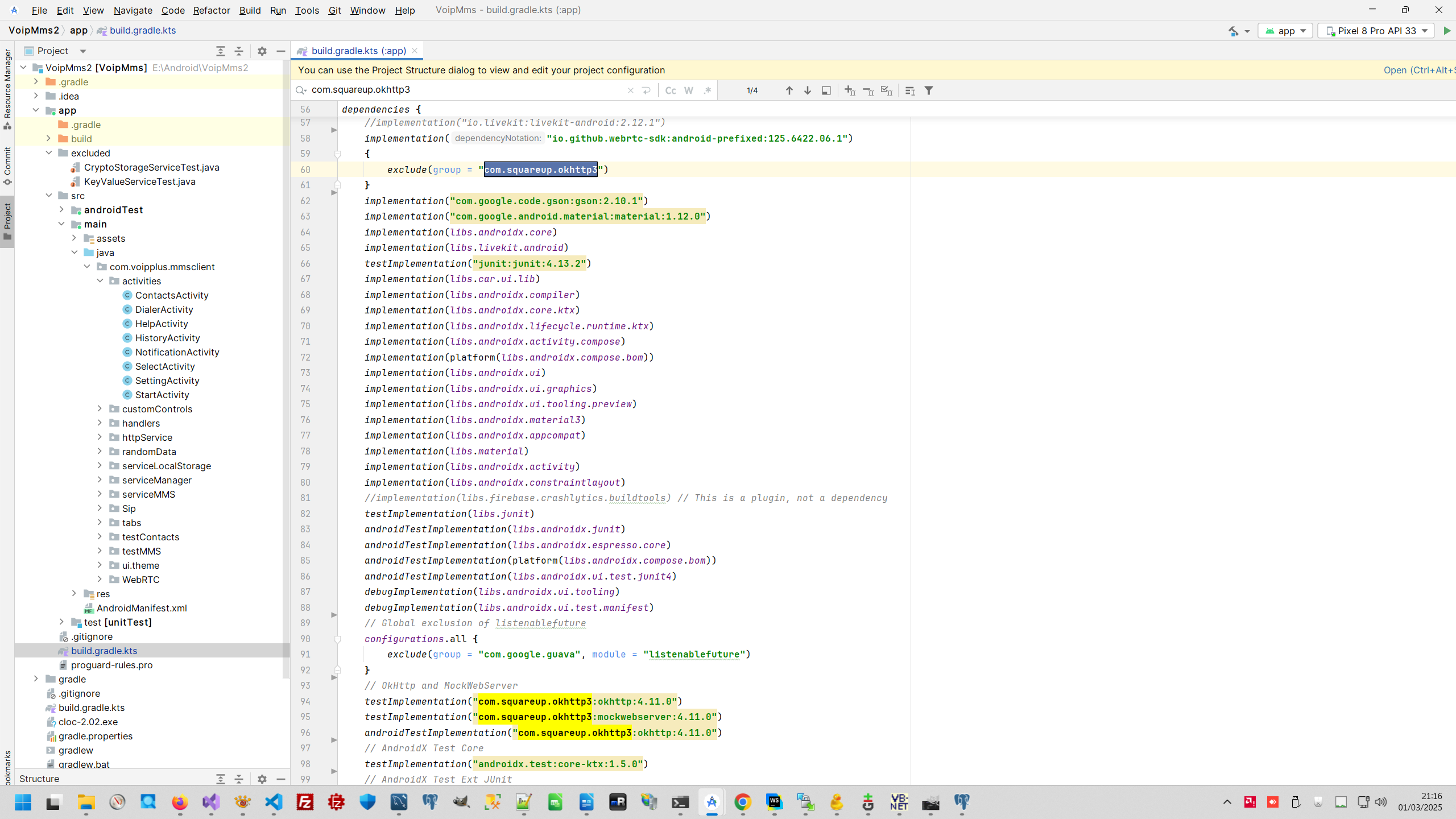The image size is (1456, 819).
Task: Click the search results filter funnel icon
Action: coord(928,90)
